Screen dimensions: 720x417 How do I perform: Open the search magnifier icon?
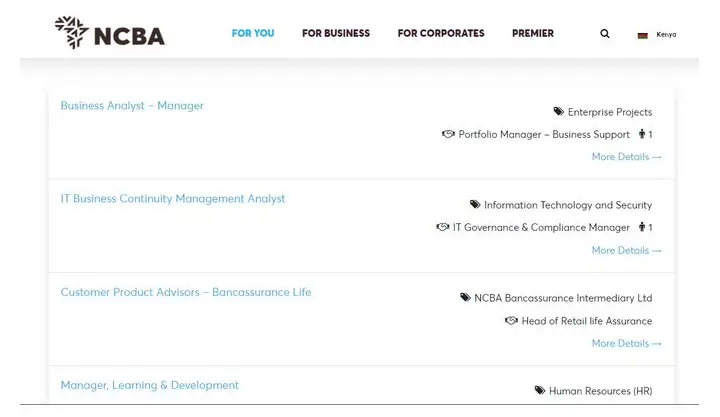pos(605,34)
